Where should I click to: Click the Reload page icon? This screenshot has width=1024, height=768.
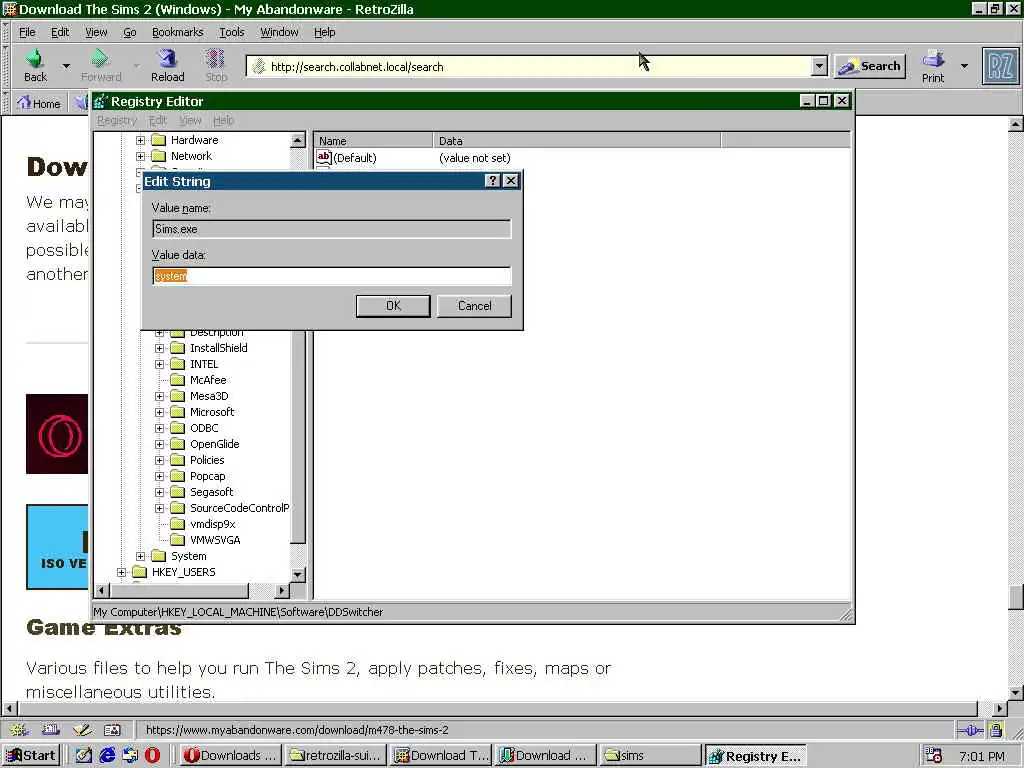click(x=167, y=59)
